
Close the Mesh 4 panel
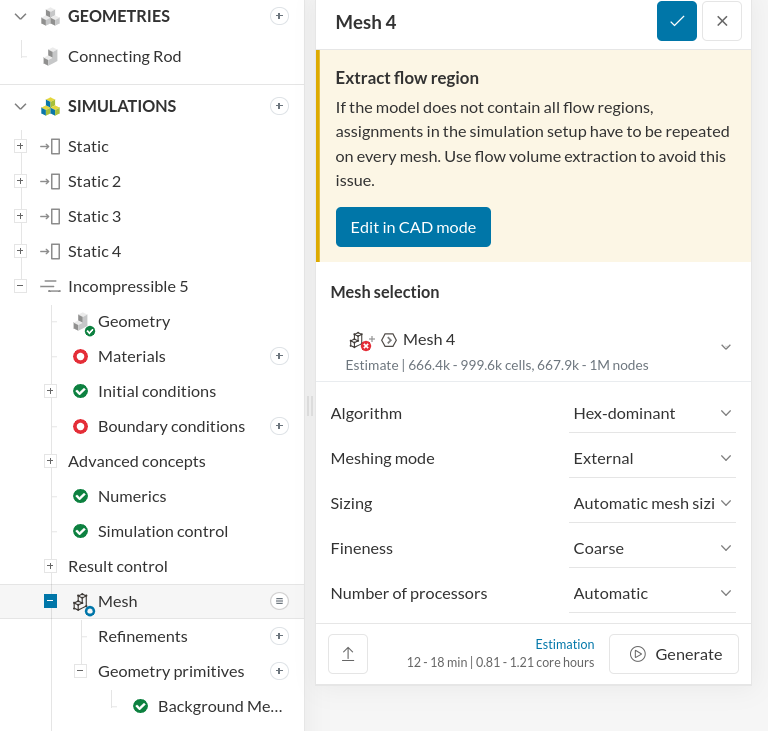point(722,21)
